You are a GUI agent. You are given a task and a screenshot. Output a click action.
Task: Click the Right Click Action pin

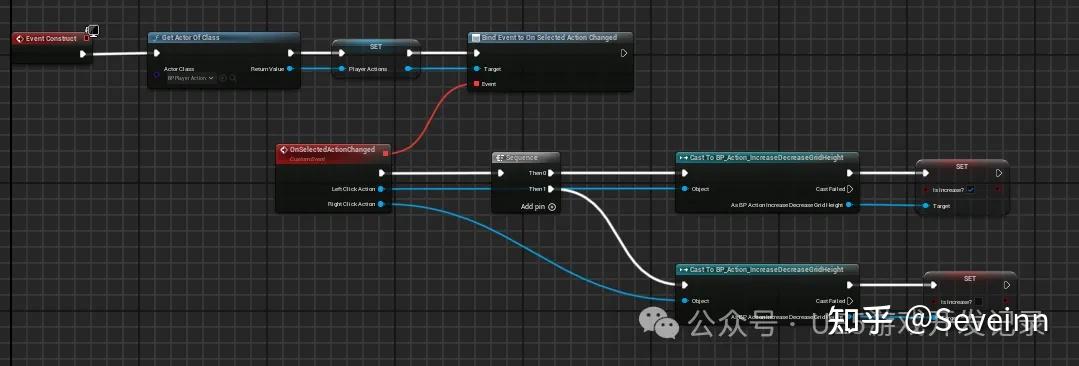381,204
